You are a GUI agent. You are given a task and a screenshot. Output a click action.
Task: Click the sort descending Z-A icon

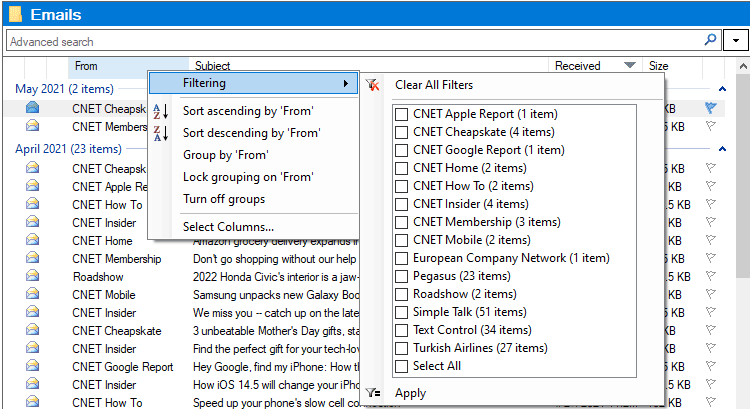coord(160,133)
